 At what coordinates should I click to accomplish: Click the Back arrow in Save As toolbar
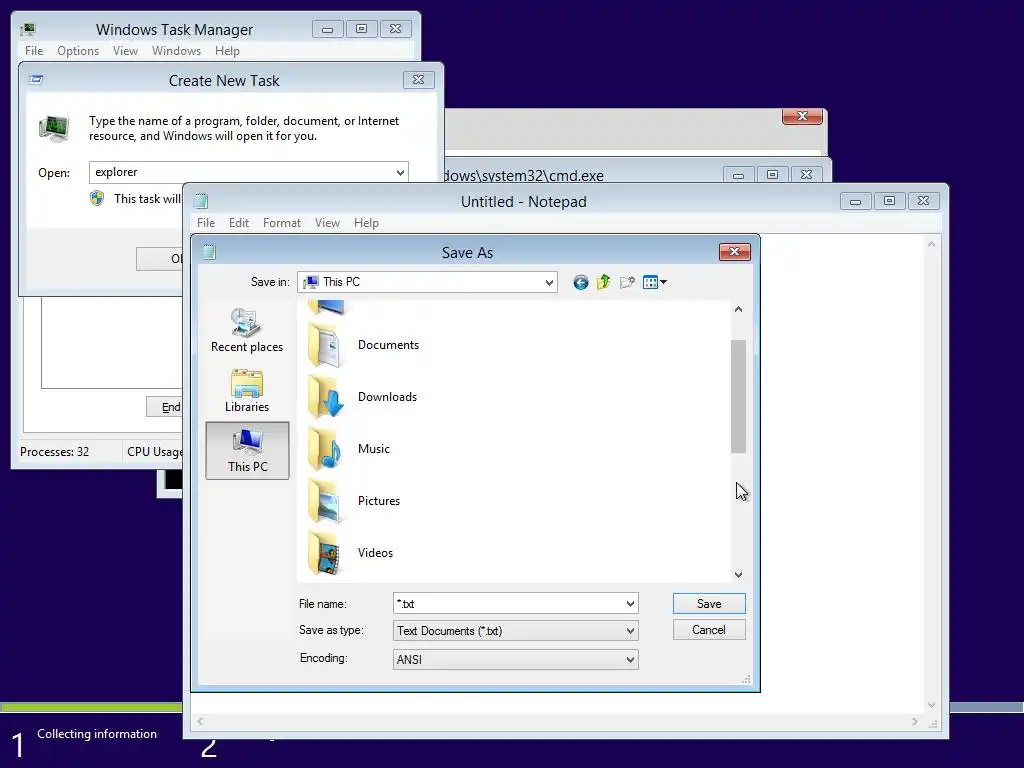581,282
